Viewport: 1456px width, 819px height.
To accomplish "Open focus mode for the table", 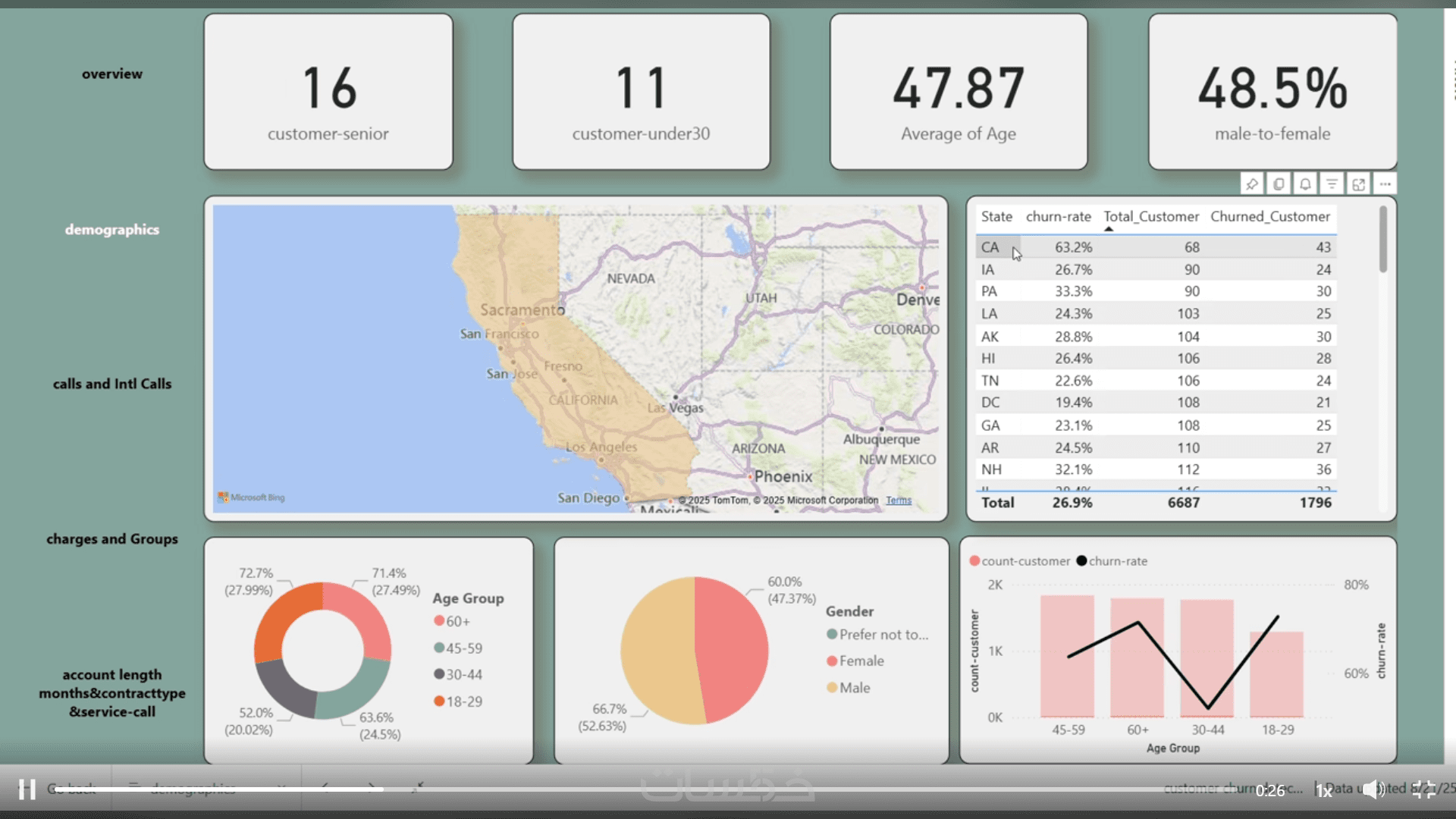I will click(x=1358, y=184).
